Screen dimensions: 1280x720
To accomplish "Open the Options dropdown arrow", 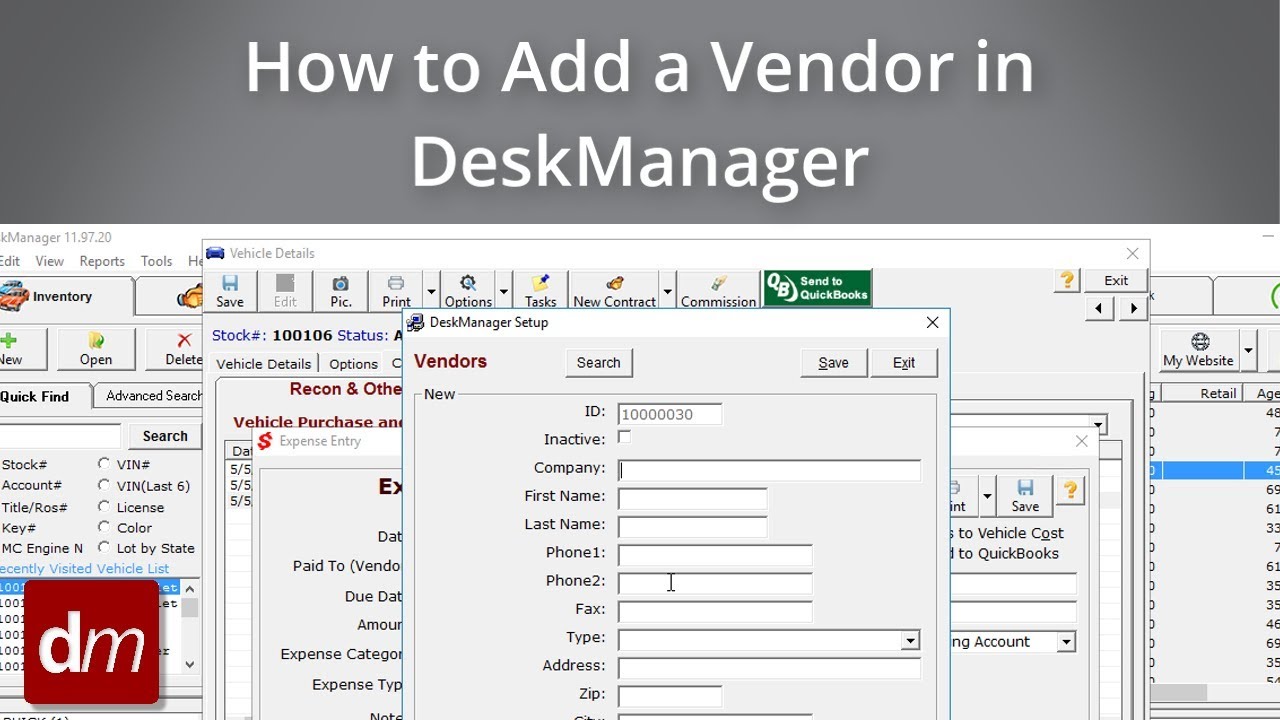I will click(503, 292).
